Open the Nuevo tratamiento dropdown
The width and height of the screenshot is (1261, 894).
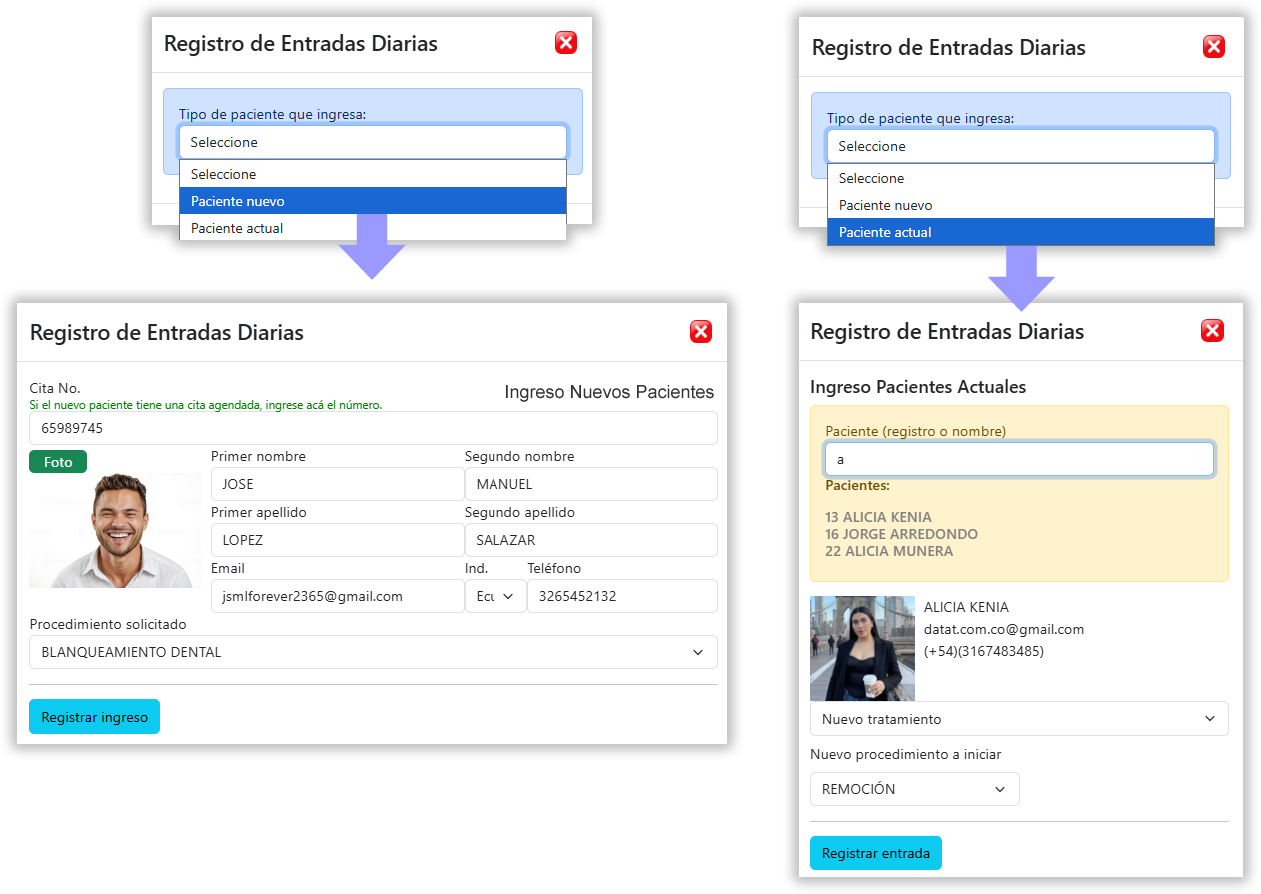[x=1018, y=719]
